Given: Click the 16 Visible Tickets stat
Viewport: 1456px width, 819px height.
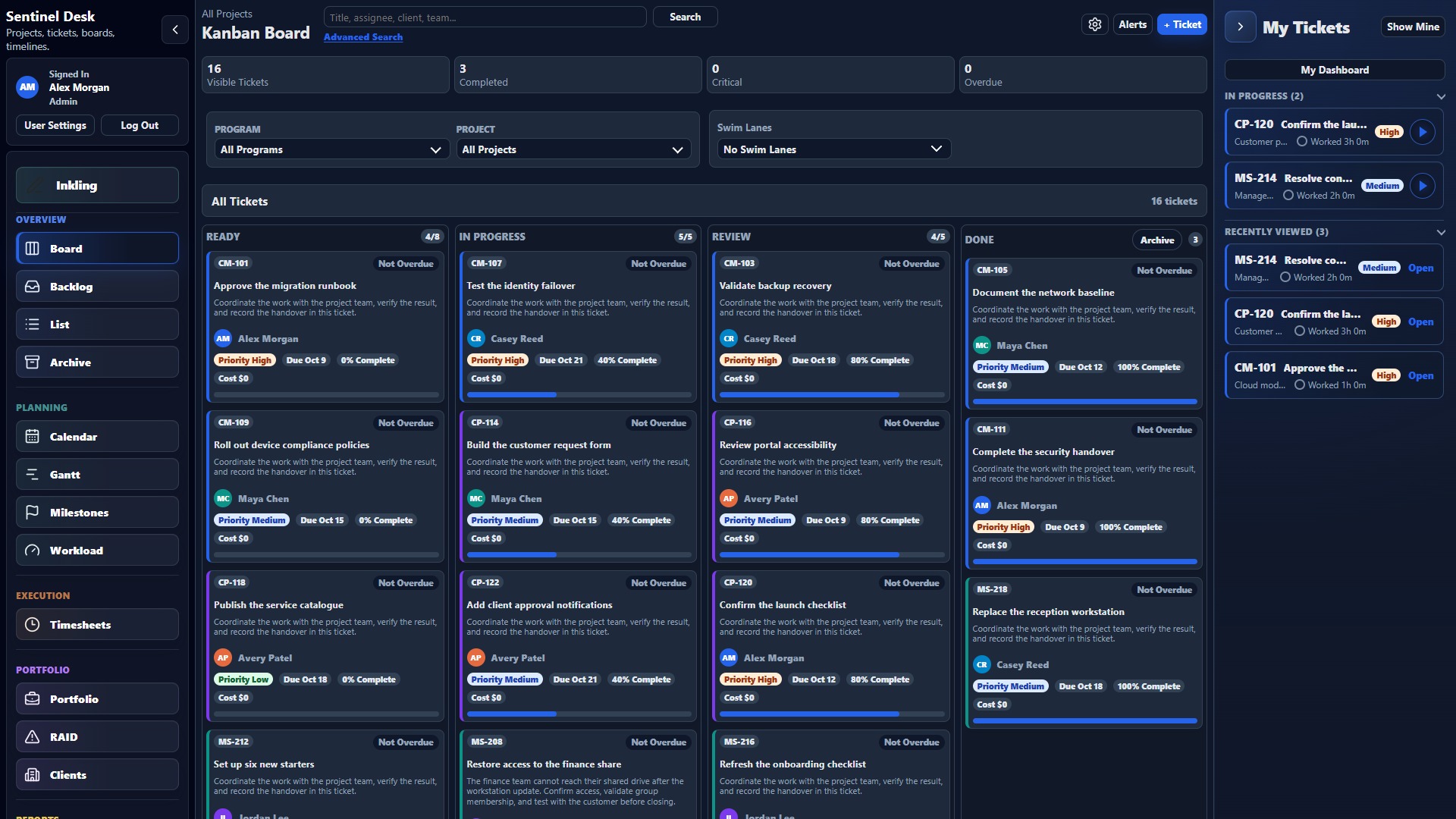Looking at the screenshot, I should coord(325,74).
